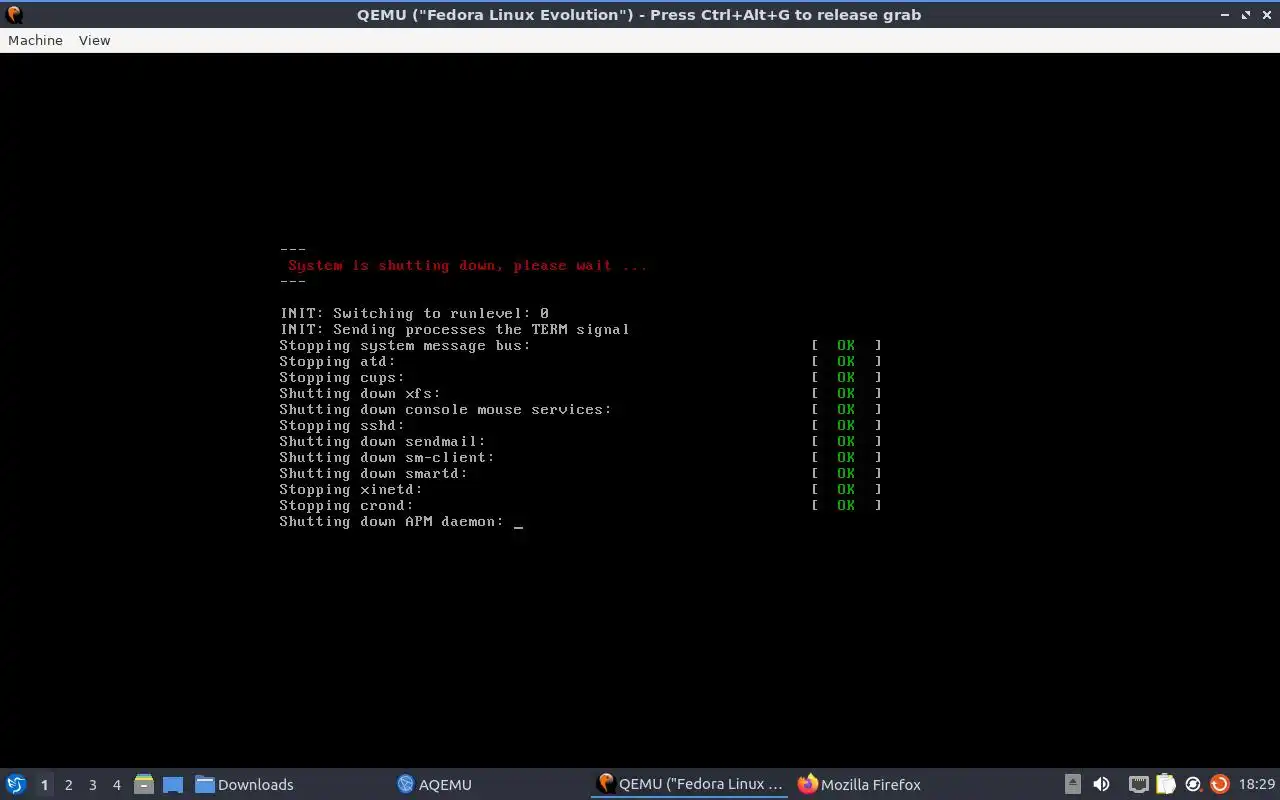Viewport: 1280px width, 800px height.
Task: Open the clipboard manager tray icon
Action: pyautogui.click(x=1166, y=784)
